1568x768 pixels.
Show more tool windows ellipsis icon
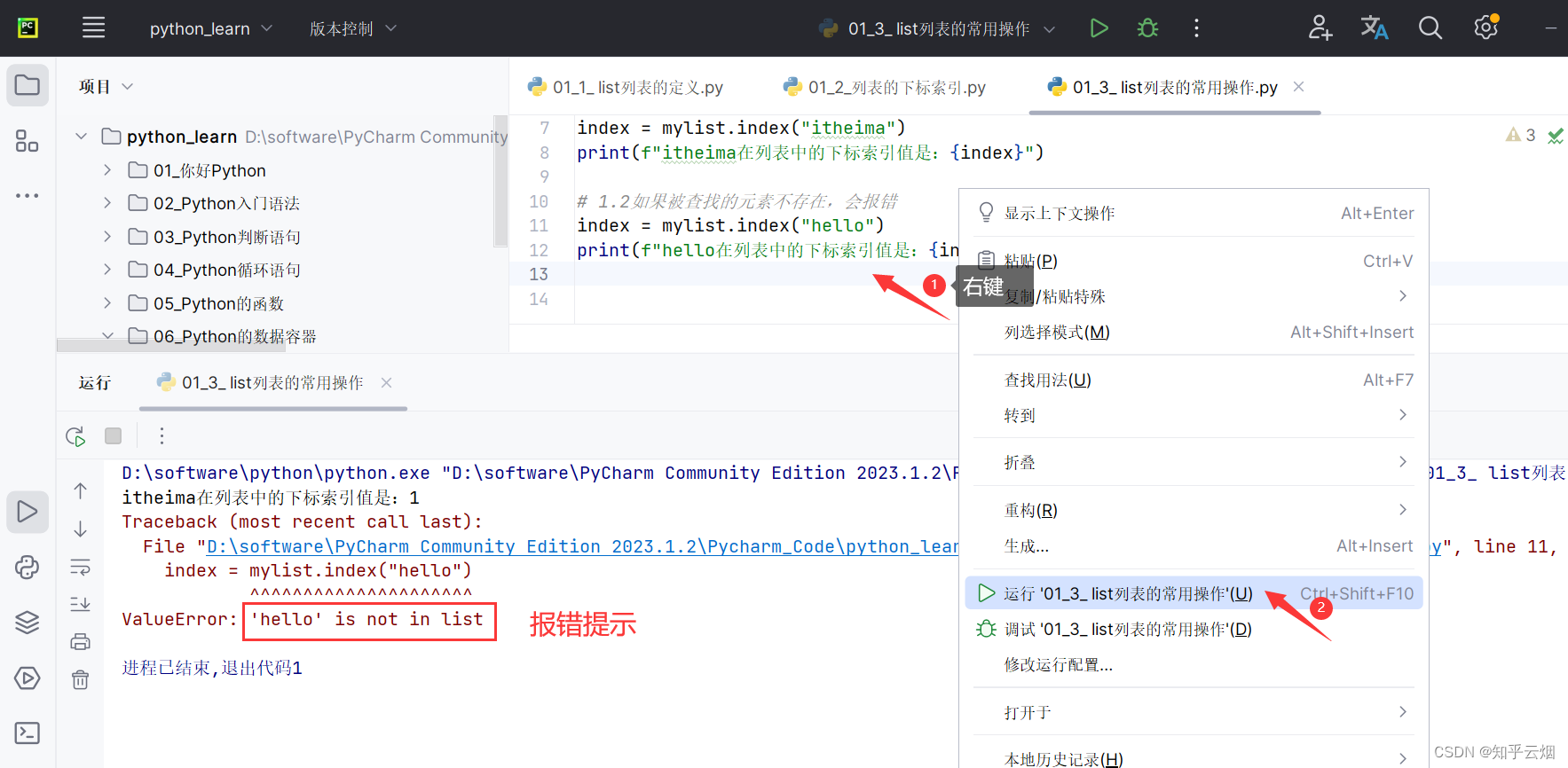28,195
